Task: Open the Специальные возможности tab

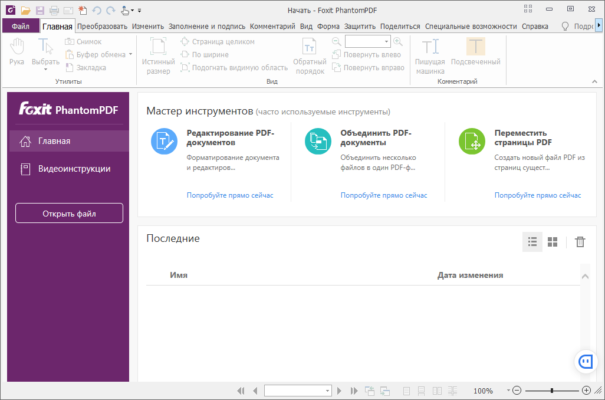Action: (471, 26)
